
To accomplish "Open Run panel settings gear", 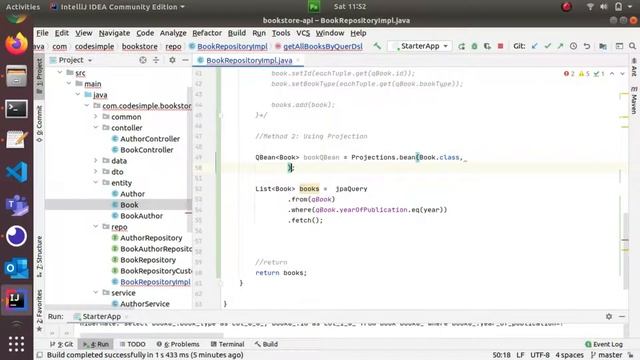I will (x=609, y=316).
